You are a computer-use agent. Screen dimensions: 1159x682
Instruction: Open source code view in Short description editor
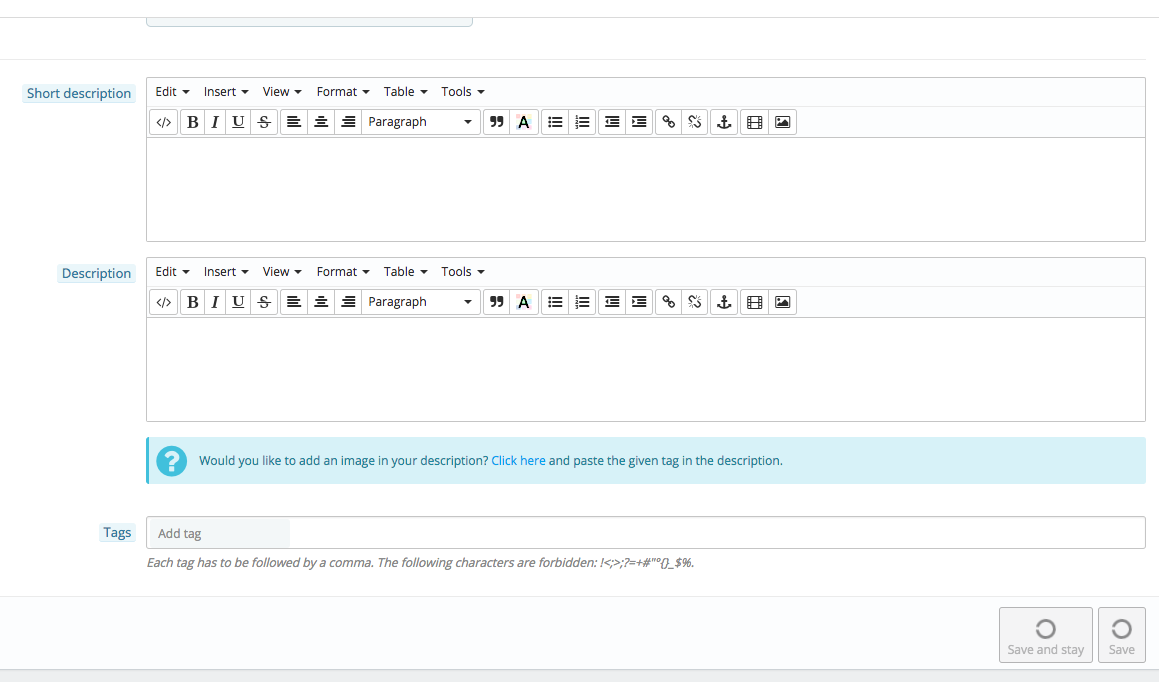tap(163, 122)
